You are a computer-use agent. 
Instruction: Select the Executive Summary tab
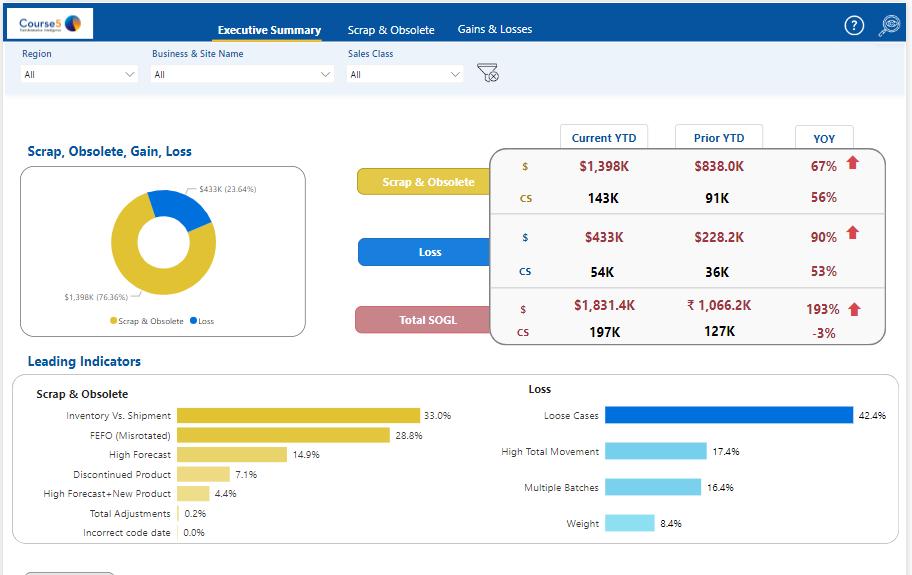269,30
